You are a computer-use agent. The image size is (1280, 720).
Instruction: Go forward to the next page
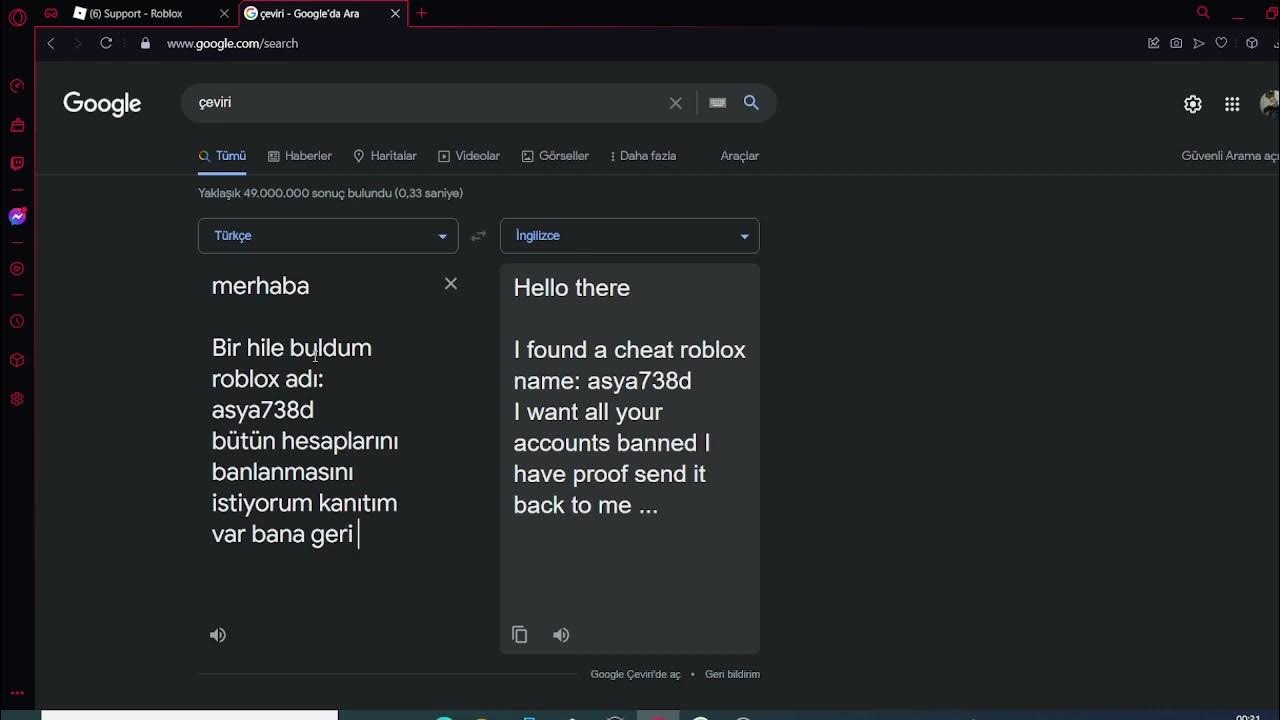tap(78, 43)
